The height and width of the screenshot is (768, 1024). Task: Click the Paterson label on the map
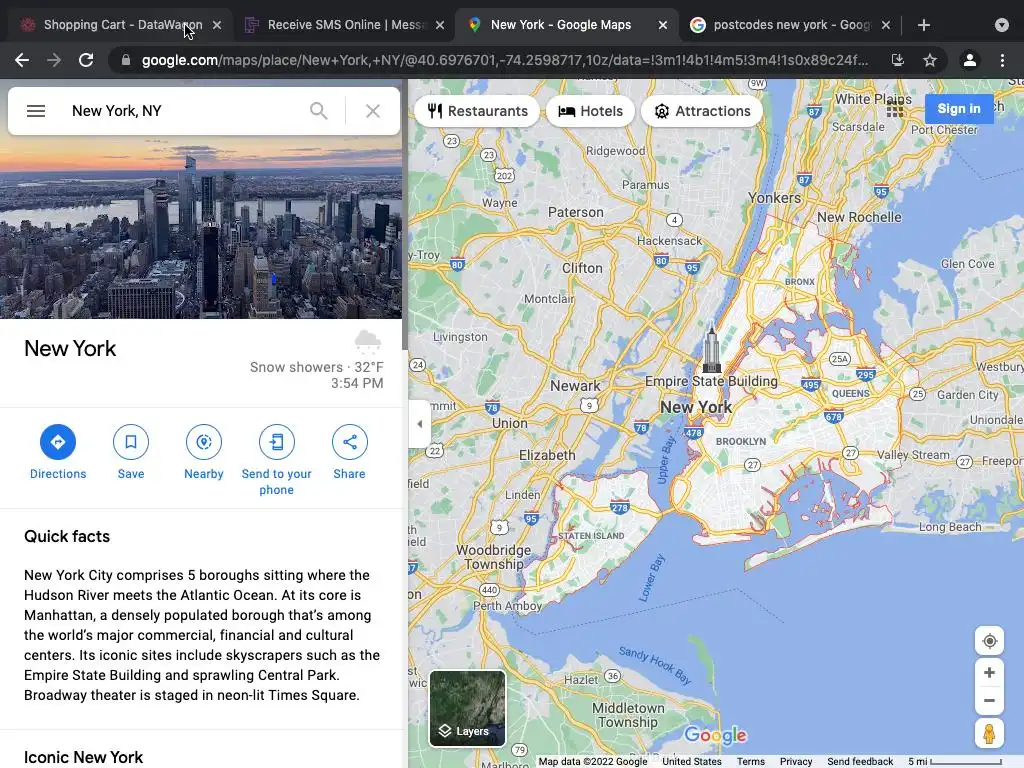575,212
